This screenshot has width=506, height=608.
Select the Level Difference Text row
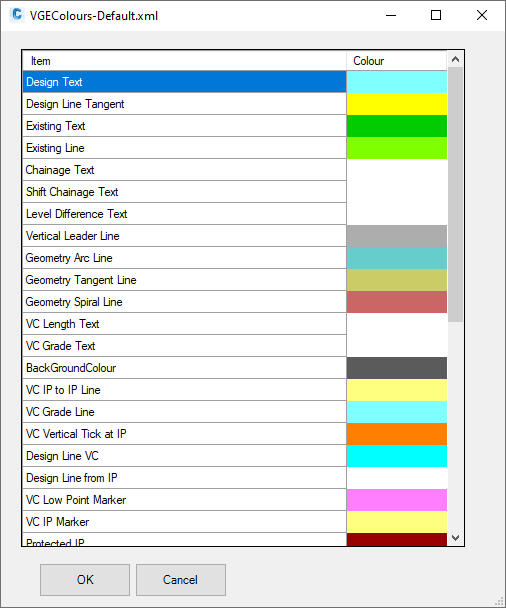click(235, 214)
